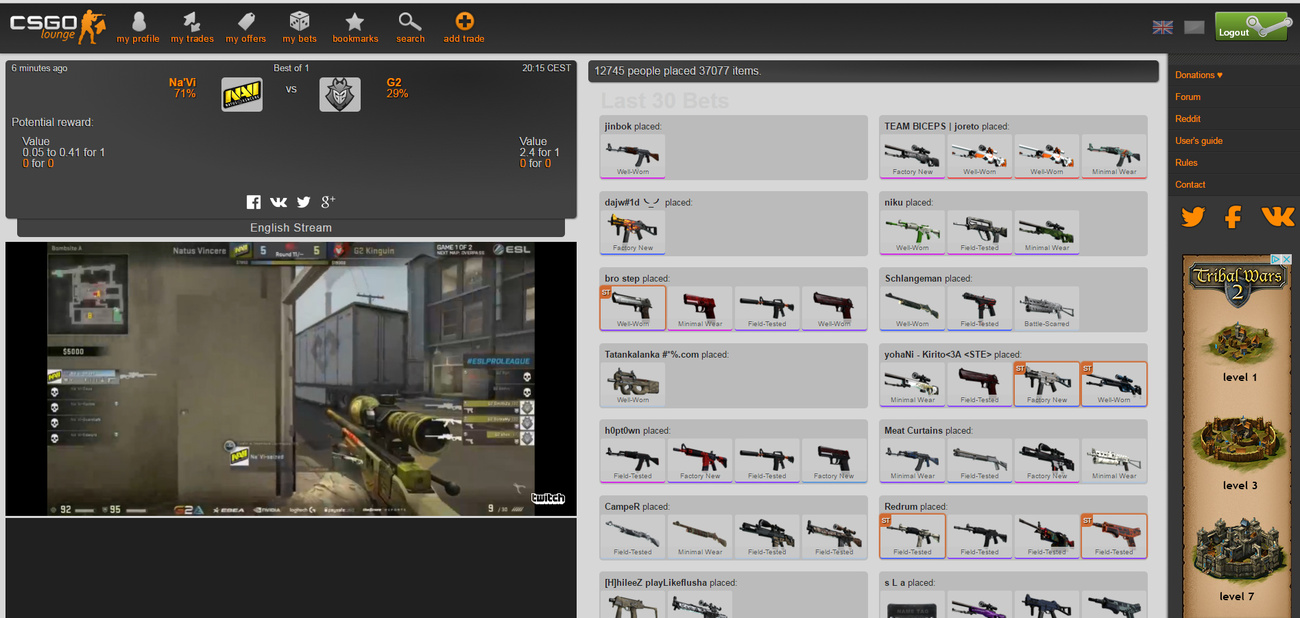1300x618 pixels.
Task: Select the grey flag next to UK flag
Action: point(1194,27)
